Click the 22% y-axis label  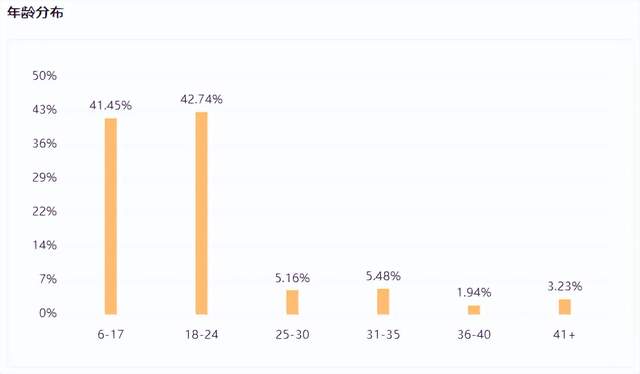click(x=44, y=211)
